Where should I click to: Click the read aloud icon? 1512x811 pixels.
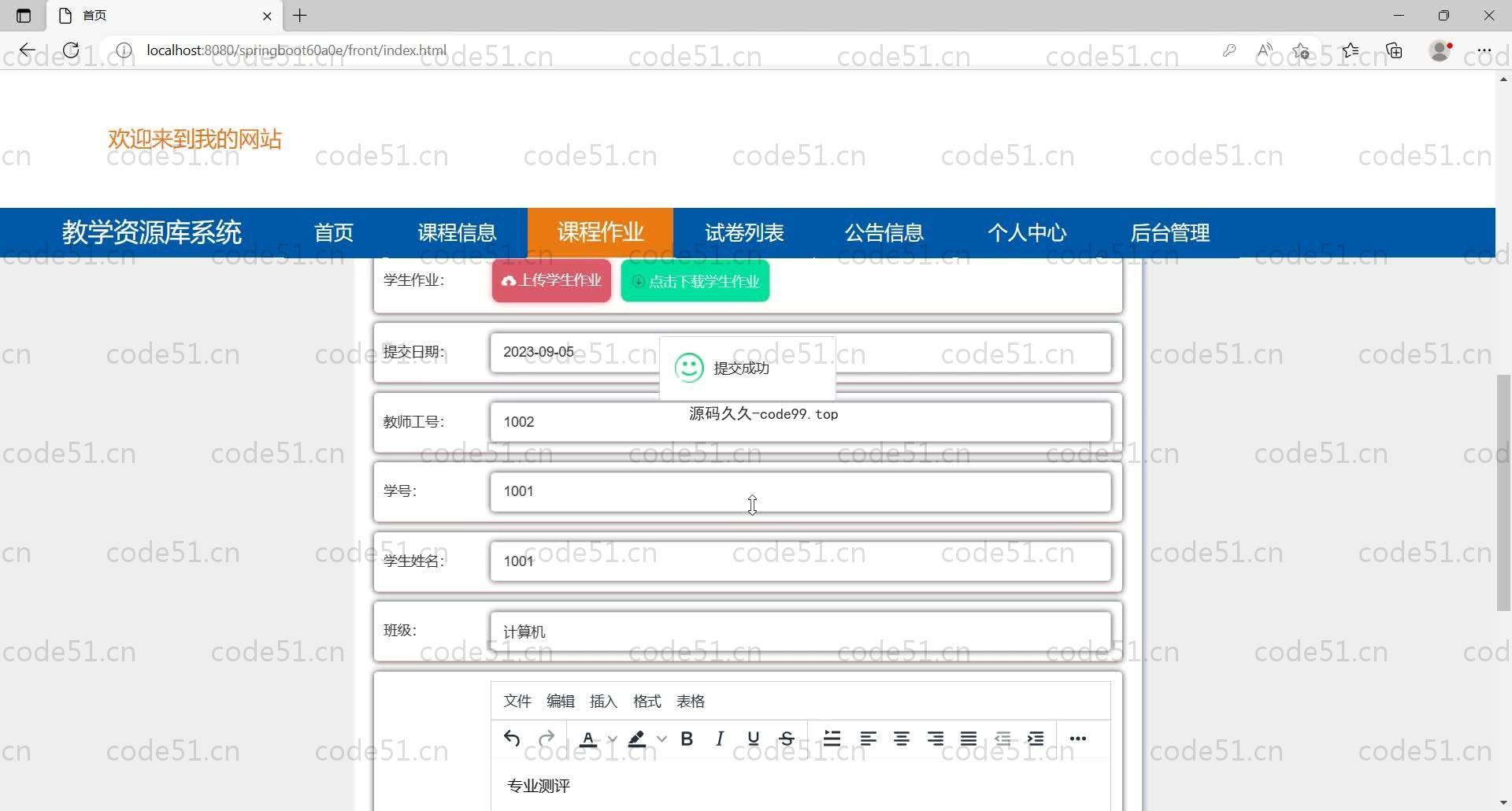pos(1265,50)
